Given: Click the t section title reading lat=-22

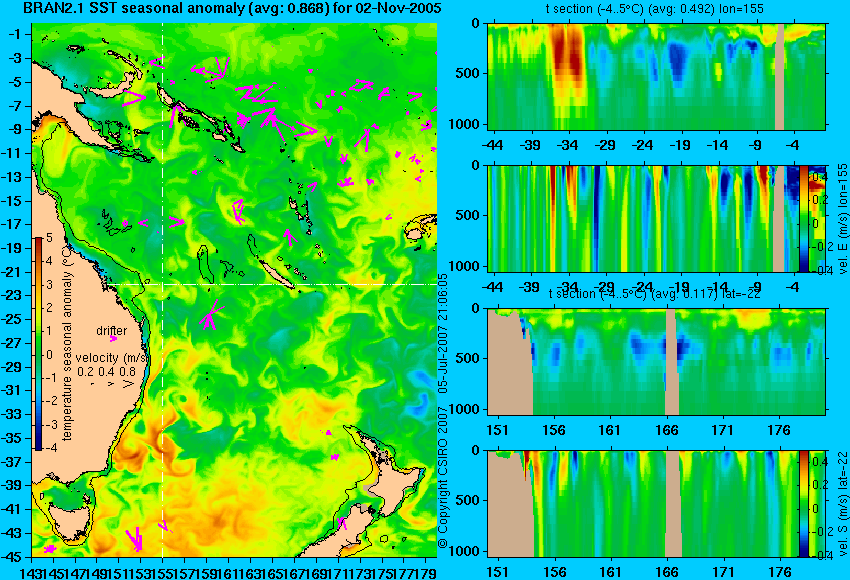Looking at the screenshot, I should pyautogui.click(x=654, y=294).
